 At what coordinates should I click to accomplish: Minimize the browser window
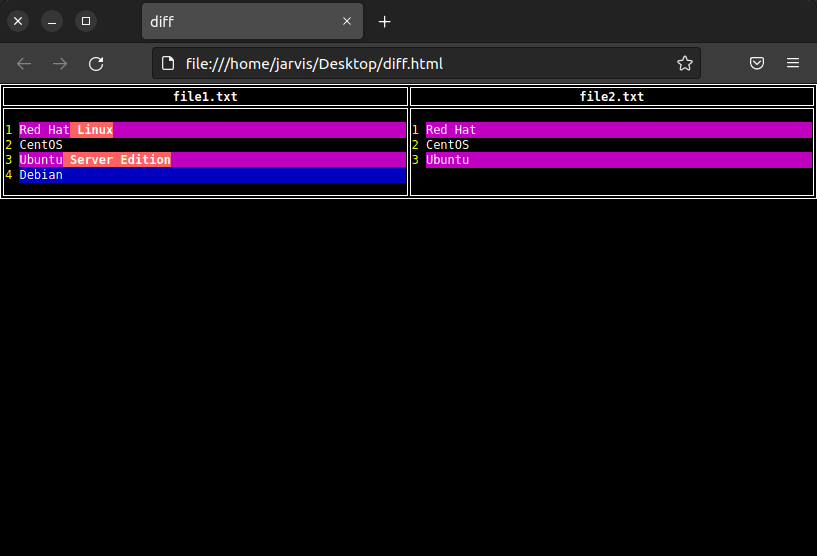pyautogui.click(x=52, y=21)
